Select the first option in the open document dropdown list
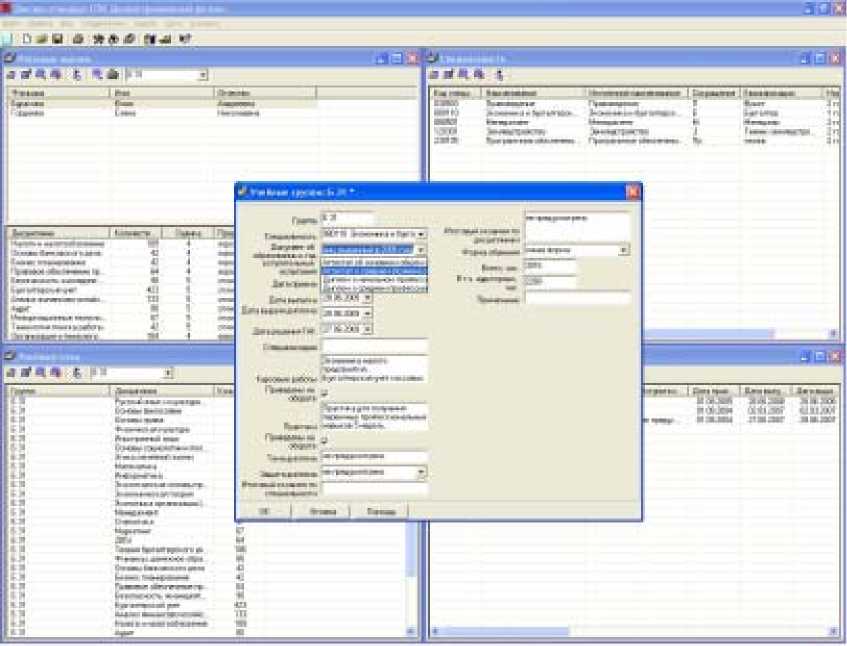Viewport: 847px width, 646px height. click(x=374, y=261)
